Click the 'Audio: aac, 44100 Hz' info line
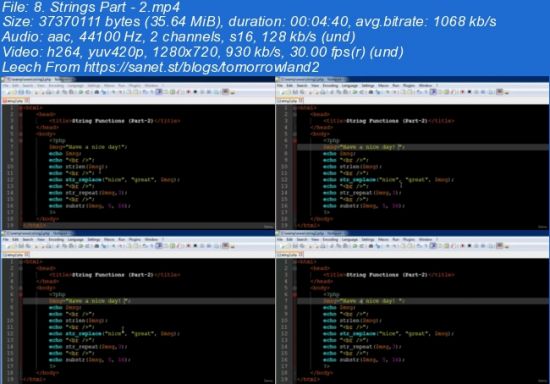 (179, 36)
